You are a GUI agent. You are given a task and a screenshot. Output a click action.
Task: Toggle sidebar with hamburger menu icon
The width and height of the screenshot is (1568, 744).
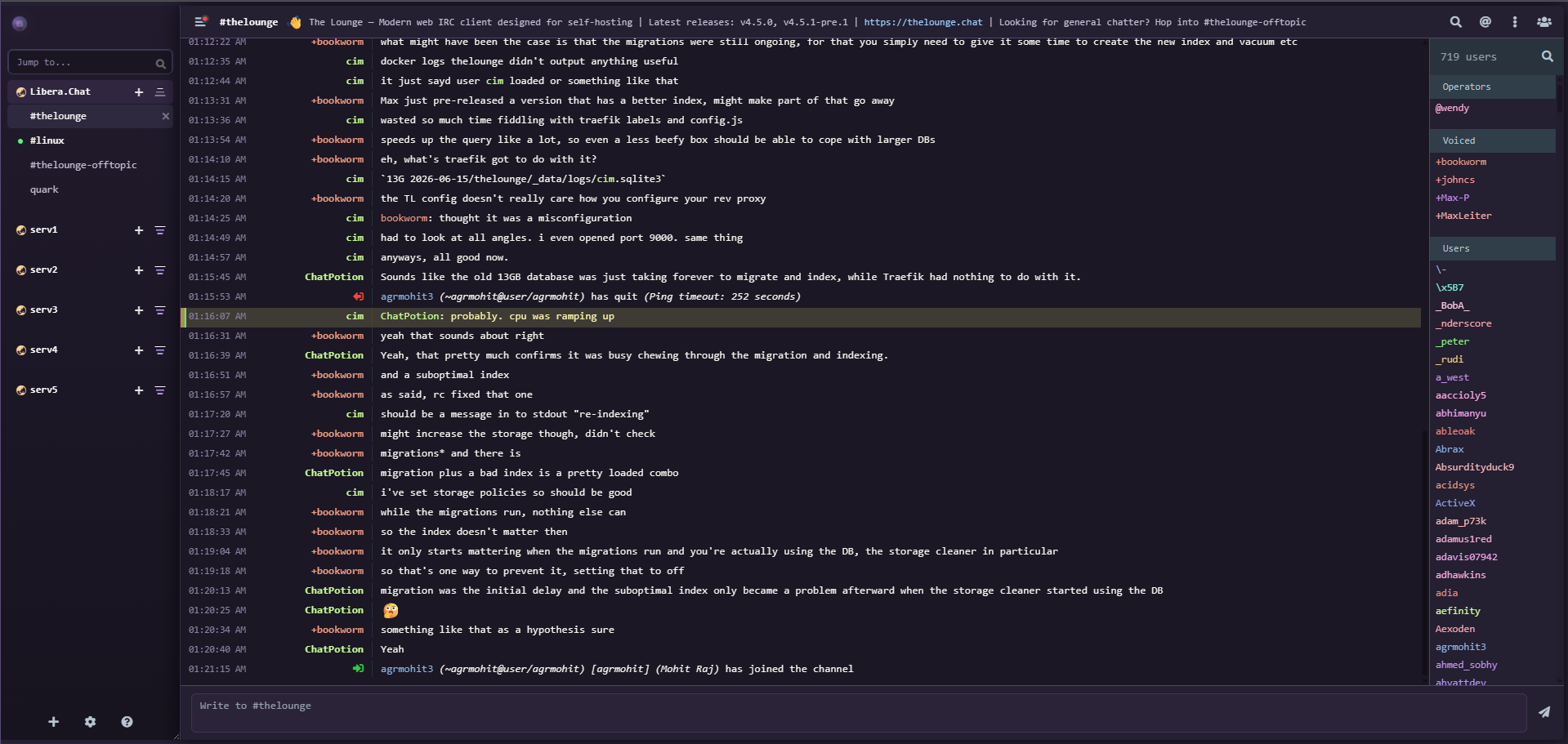pyautogui.click(x=200, y=22)
